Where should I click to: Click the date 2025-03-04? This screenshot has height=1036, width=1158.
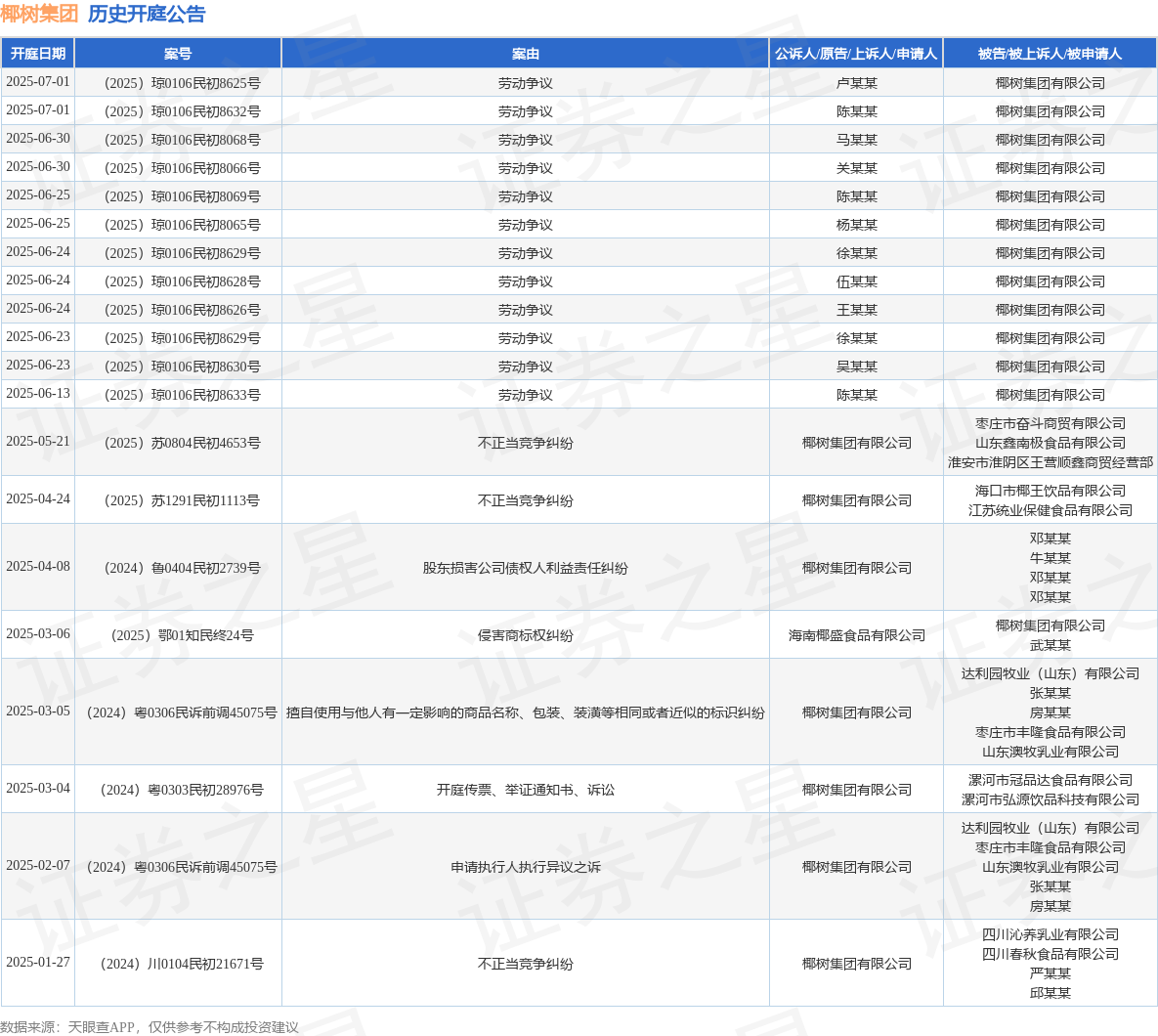tap(38, 788)
